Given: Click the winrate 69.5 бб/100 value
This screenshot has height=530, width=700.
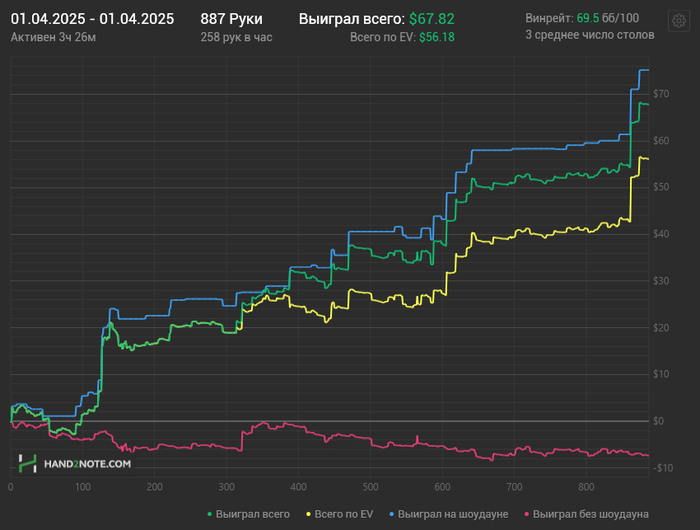Looking at the screenshot, I should click(608, 18).
